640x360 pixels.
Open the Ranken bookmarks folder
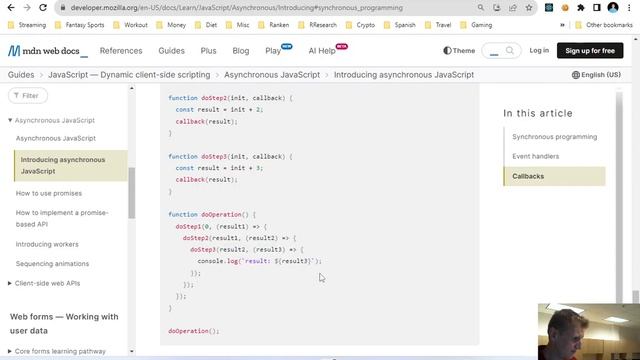pyautogui.click(x=273, y=25)
